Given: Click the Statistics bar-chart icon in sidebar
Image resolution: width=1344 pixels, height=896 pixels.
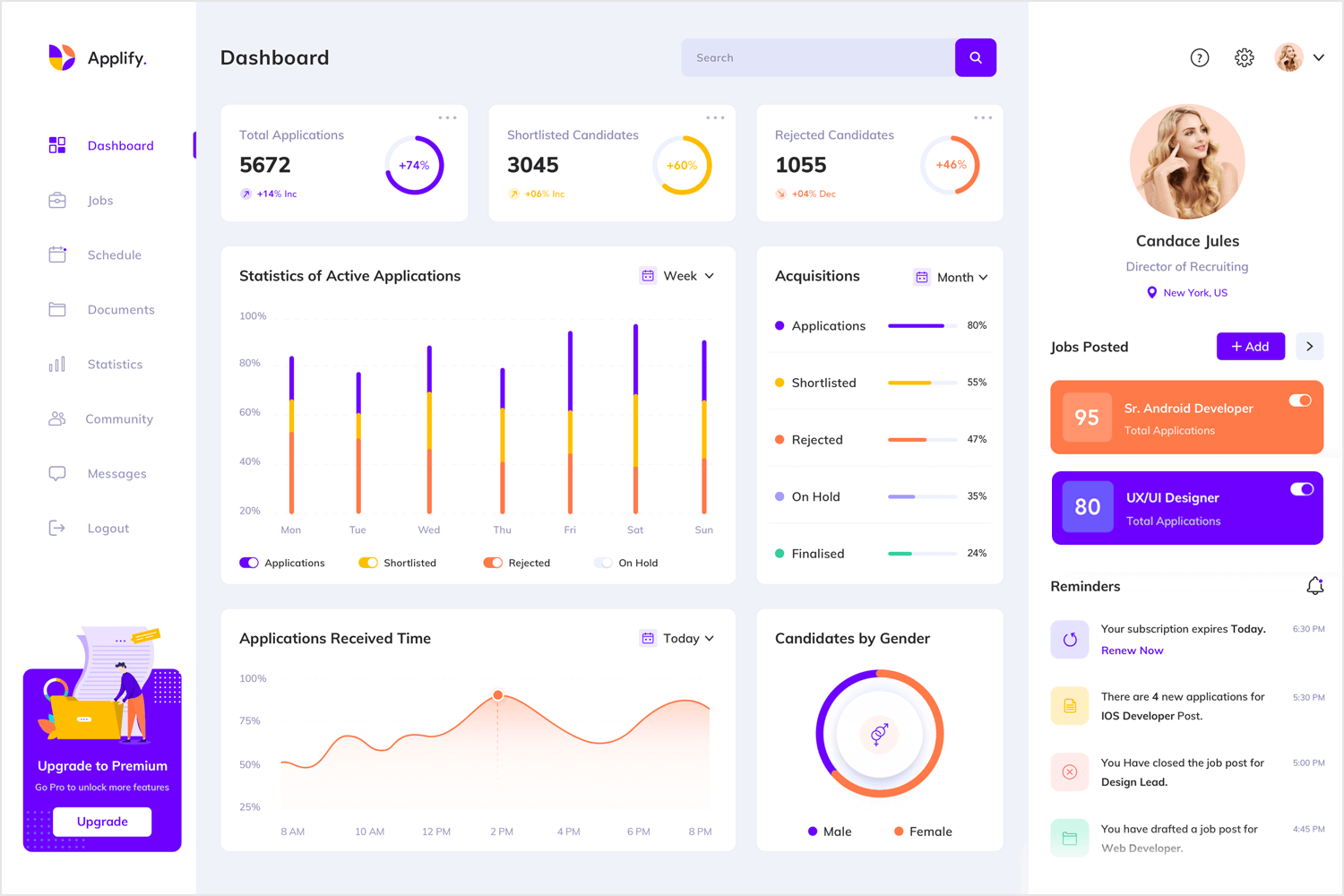Looking at the screenshot, I should 56,364.
